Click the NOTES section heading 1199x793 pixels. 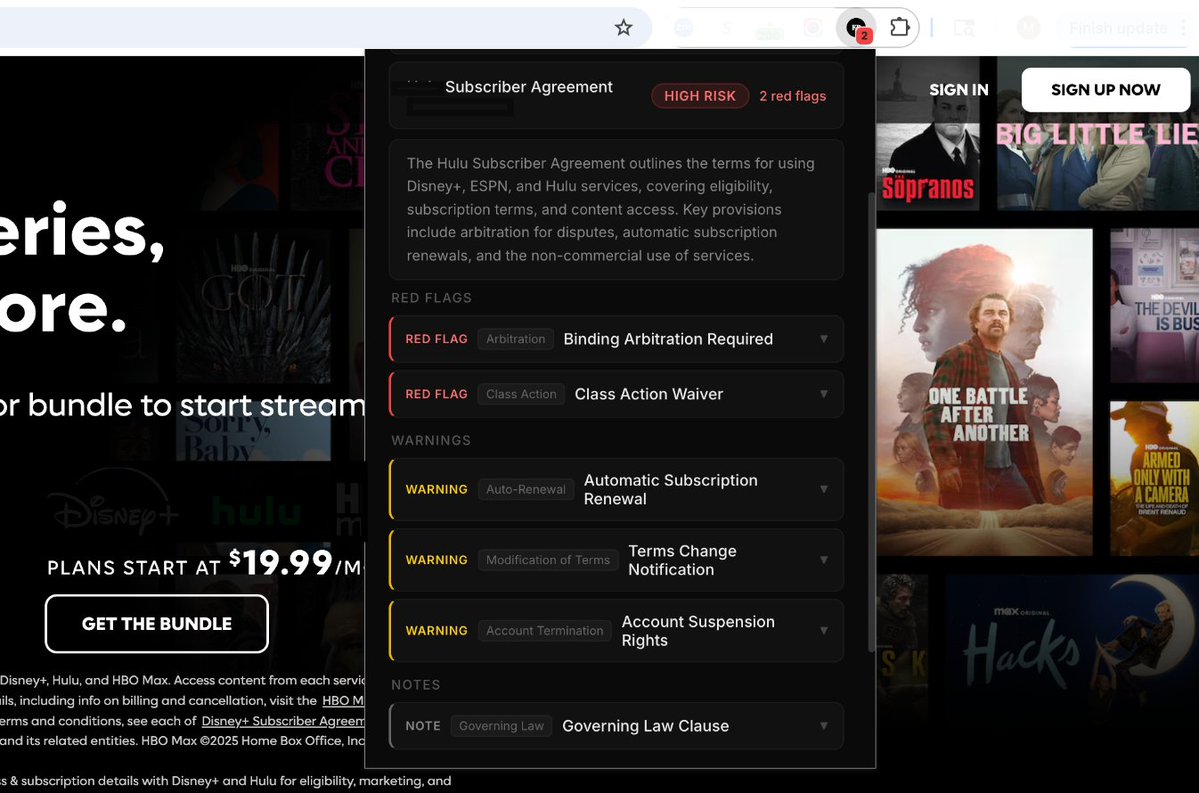pos(415,685)
